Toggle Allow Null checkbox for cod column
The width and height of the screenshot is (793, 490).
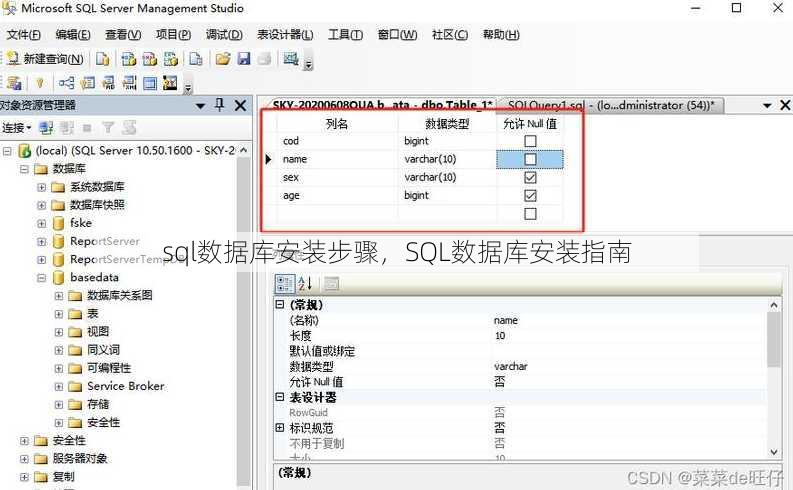pos(530,141)
